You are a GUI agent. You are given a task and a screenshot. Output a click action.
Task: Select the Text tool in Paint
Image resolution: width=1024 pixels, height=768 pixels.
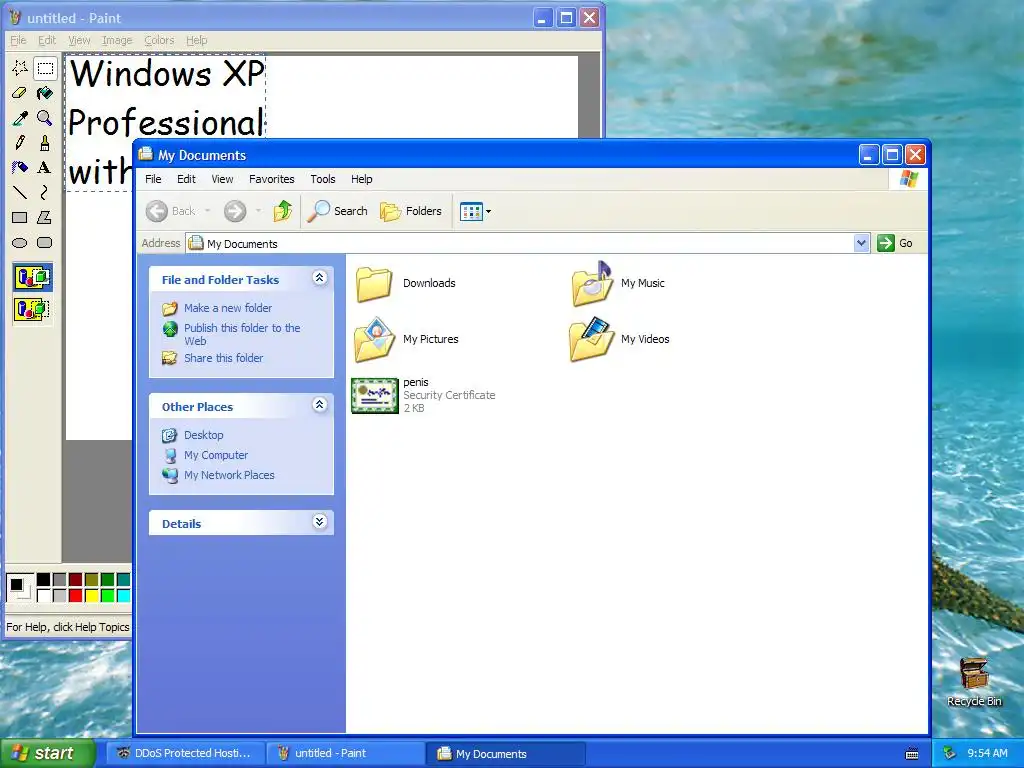pyautogui.click(x=45, y=167)
